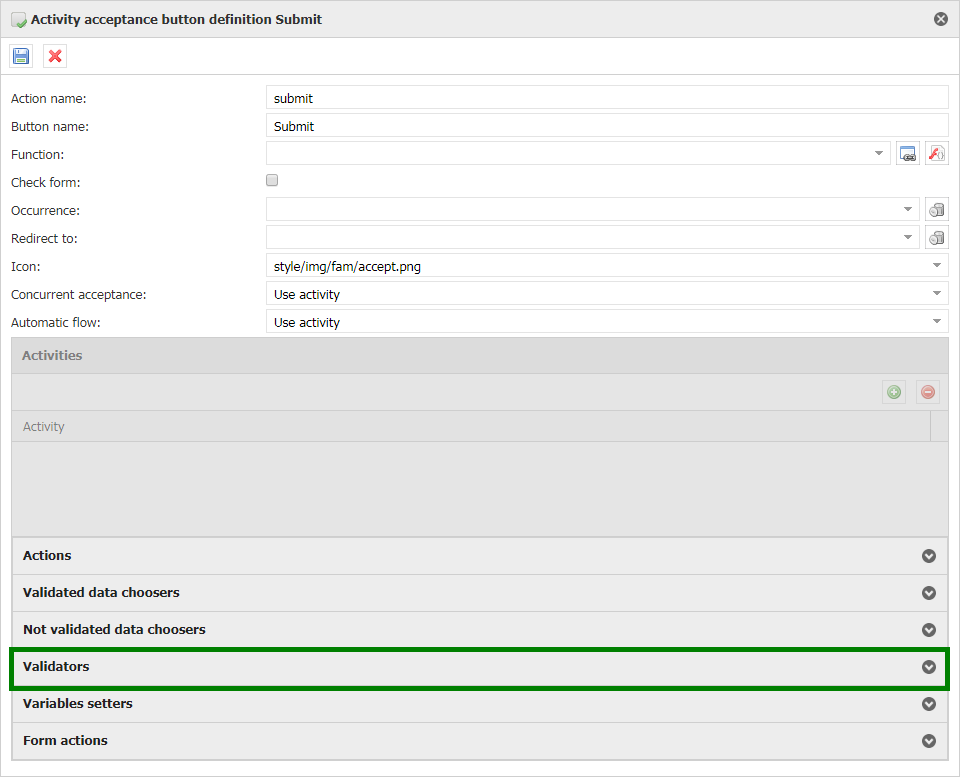The image size is (960, 777).
Task: Click the Concurrent acceptance label
Action: click(x=79, y=295)
